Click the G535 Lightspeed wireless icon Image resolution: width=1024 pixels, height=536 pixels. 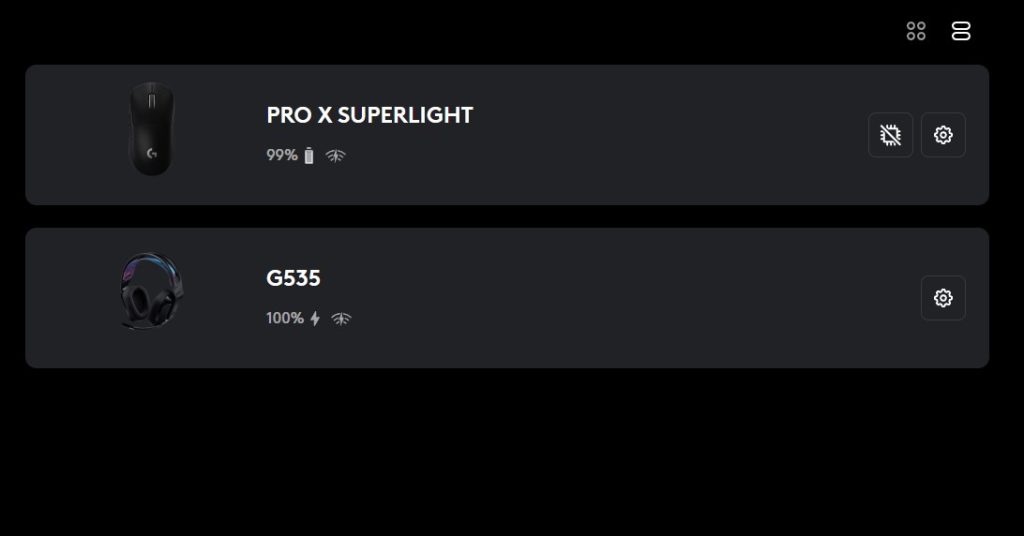341,319
